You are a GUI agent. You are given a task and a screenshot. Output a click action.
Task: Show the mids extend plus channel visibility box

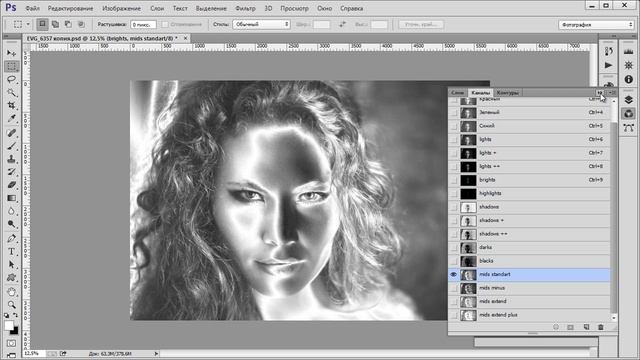pos(453,315)
